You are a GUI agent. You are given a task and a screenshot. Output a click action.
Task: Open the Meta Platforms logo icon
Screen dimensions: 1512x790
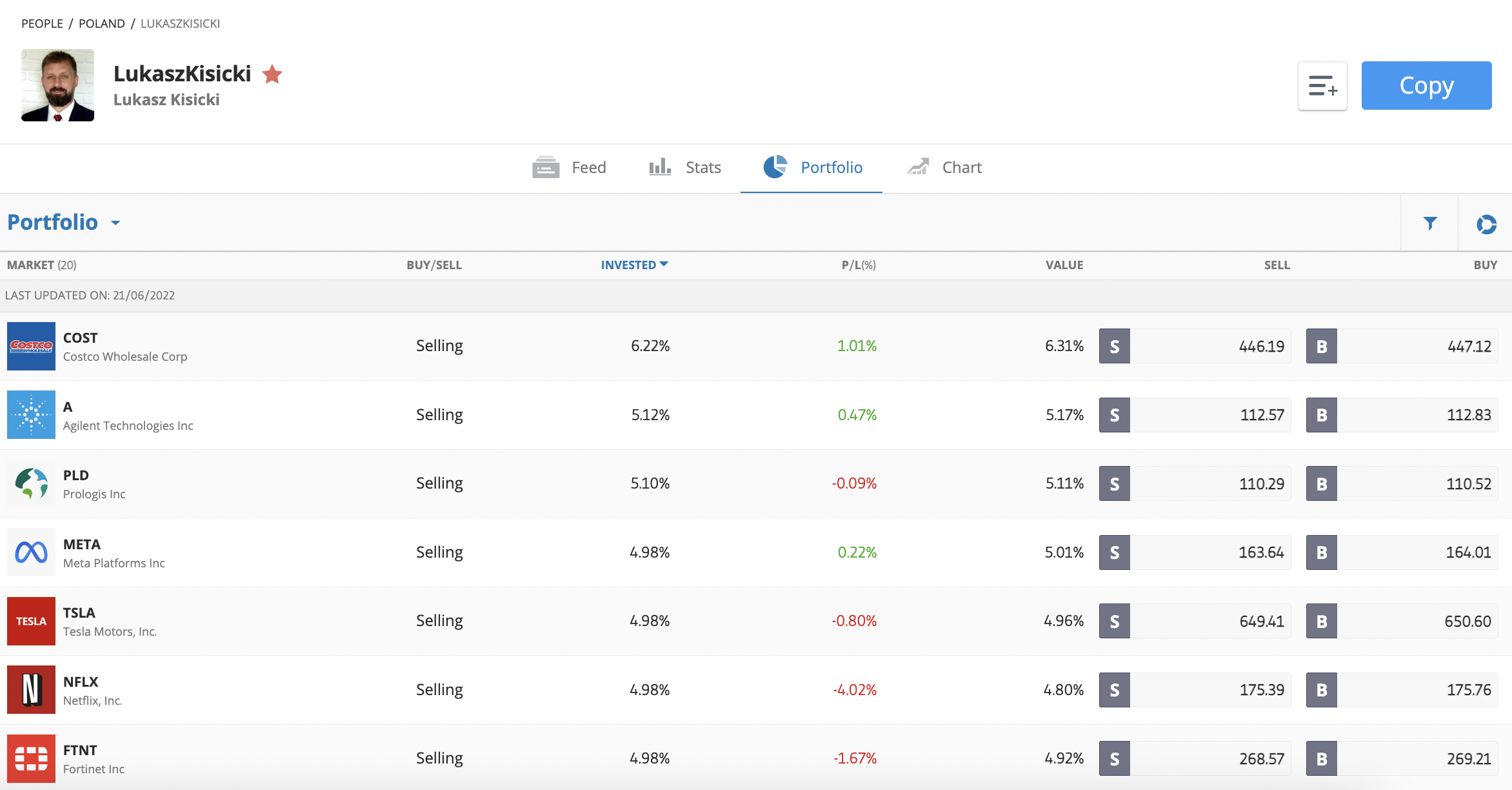coord(31,552)
